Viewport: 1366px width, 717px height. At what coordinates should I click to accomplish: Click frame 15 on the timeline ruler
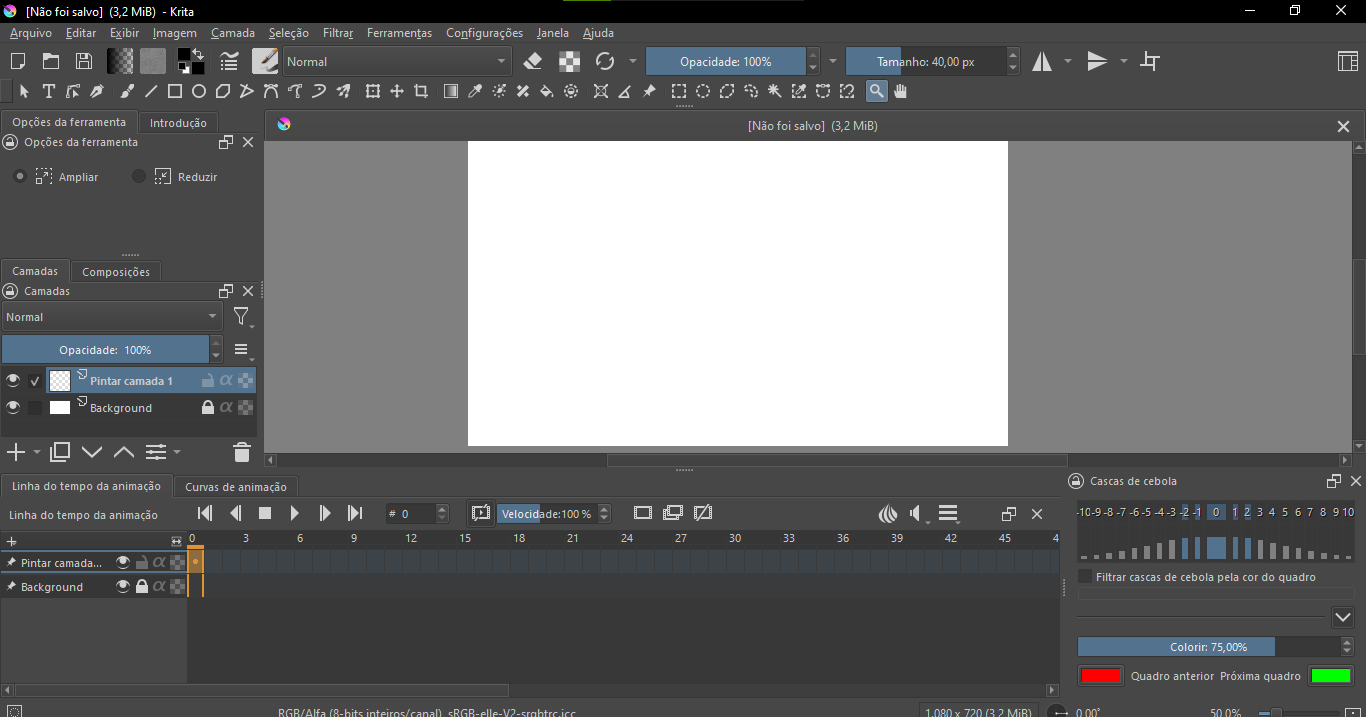coord(465,539)
